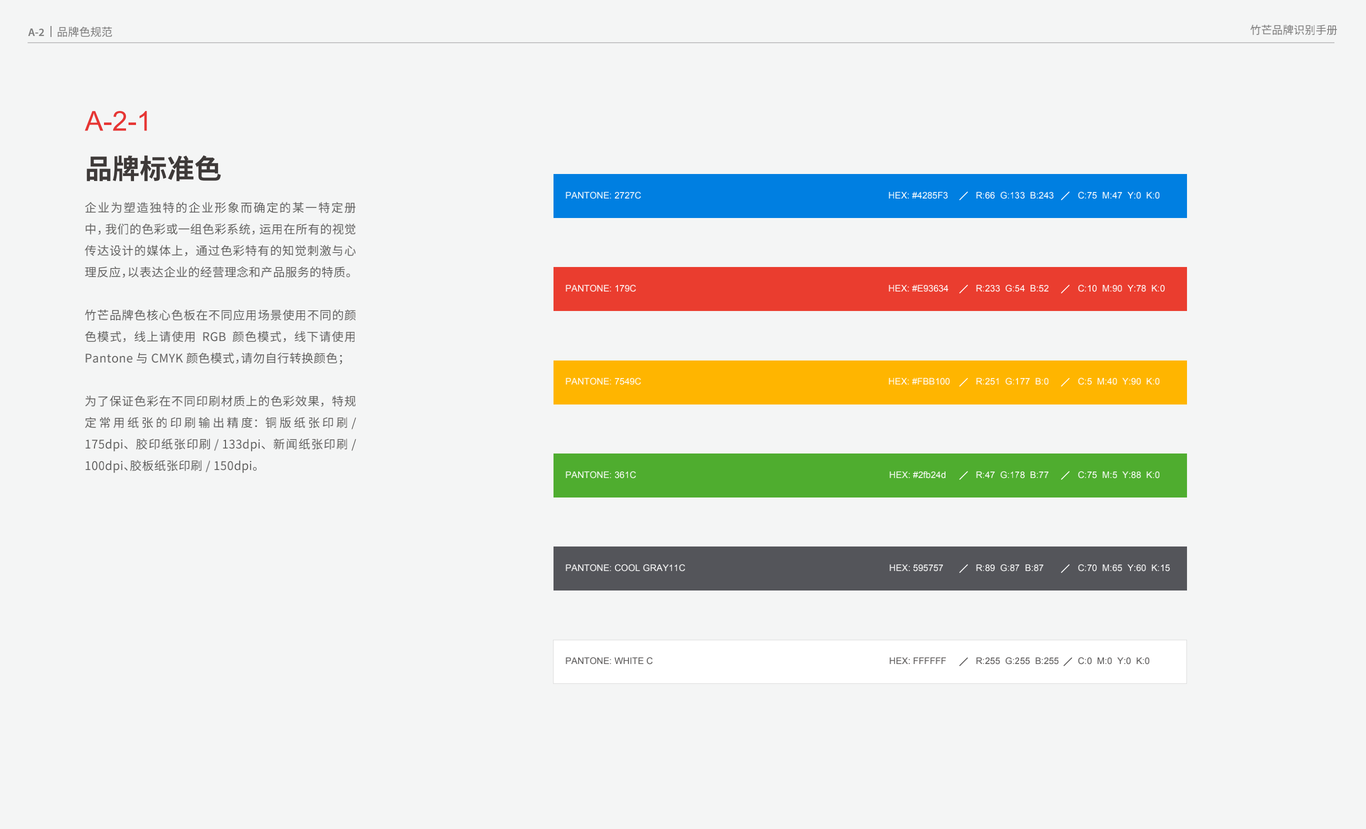Select the HEX: #2fb24d text

click(x=918, y=475)
